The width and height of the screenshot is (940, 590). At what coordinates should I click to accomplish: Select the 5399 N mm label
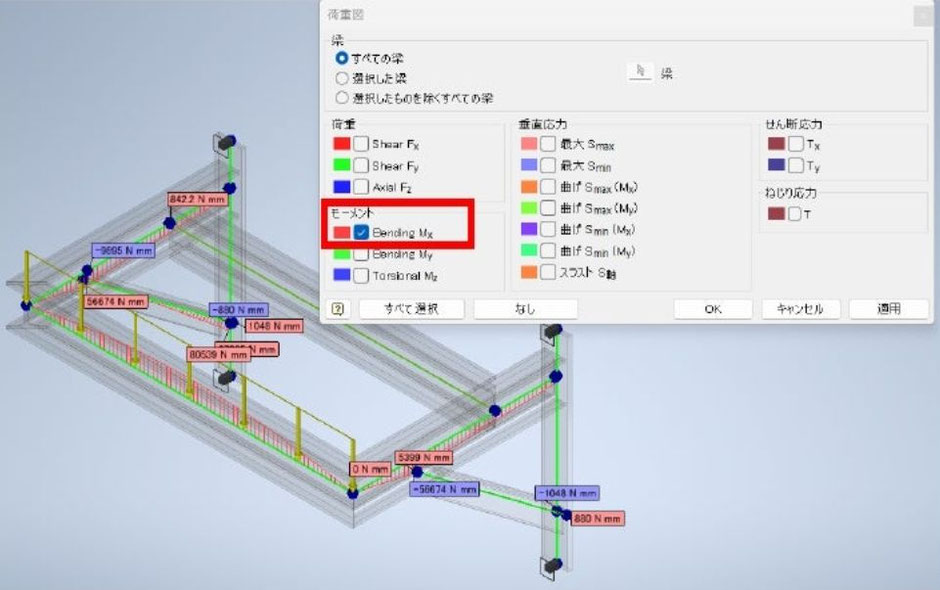pyautogui.click(x=424, y=457)
